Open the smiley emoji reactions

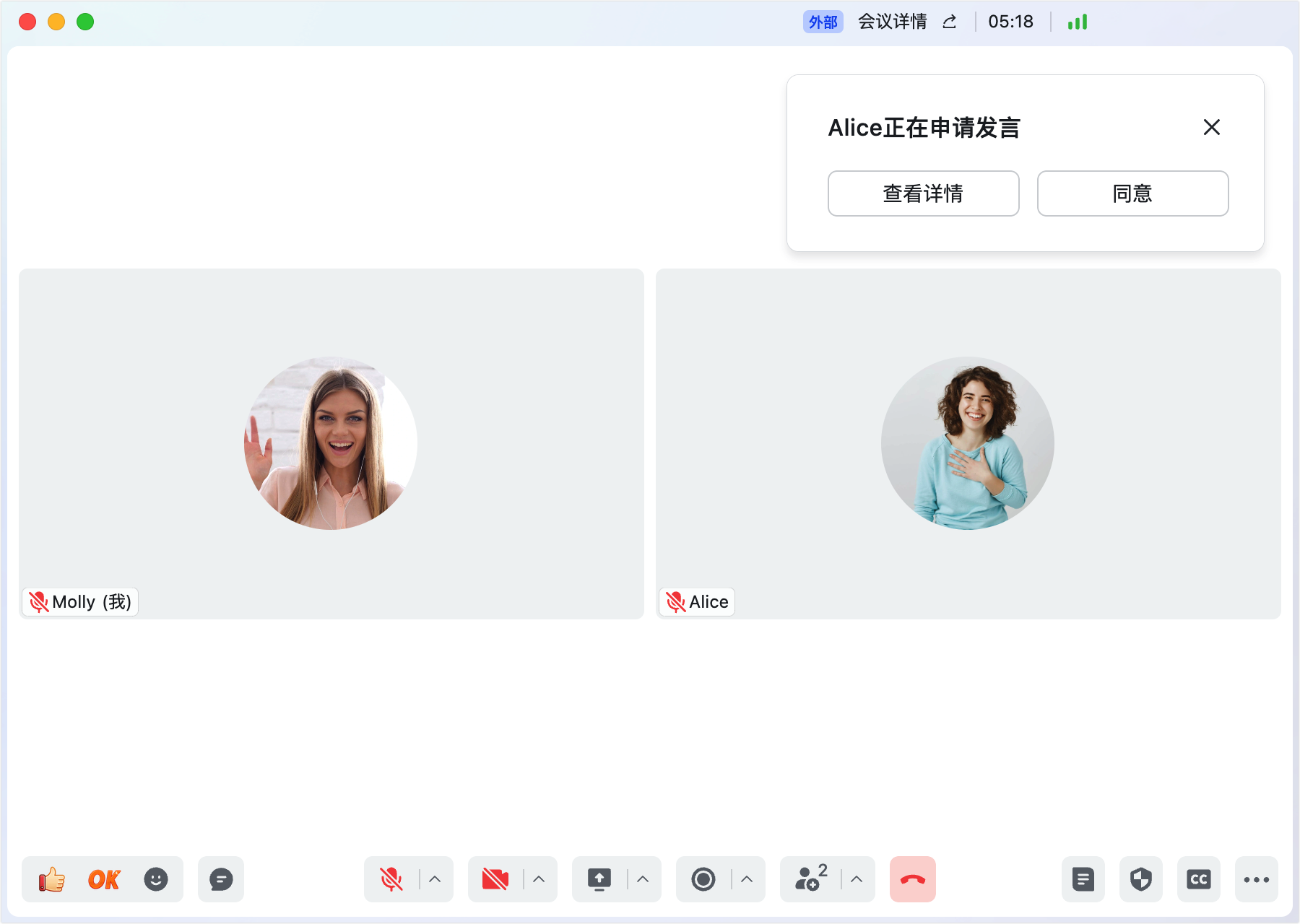[x=156, y=879]
